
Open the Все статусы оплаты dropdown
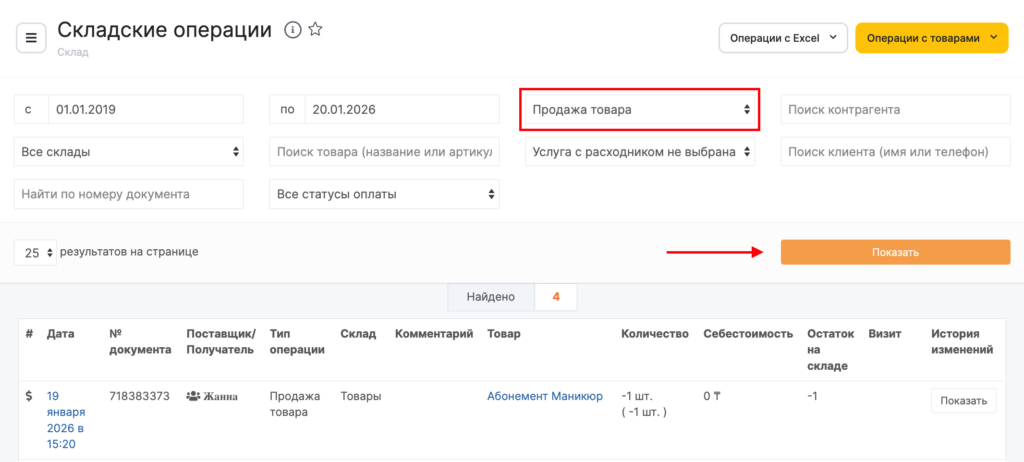384,194
